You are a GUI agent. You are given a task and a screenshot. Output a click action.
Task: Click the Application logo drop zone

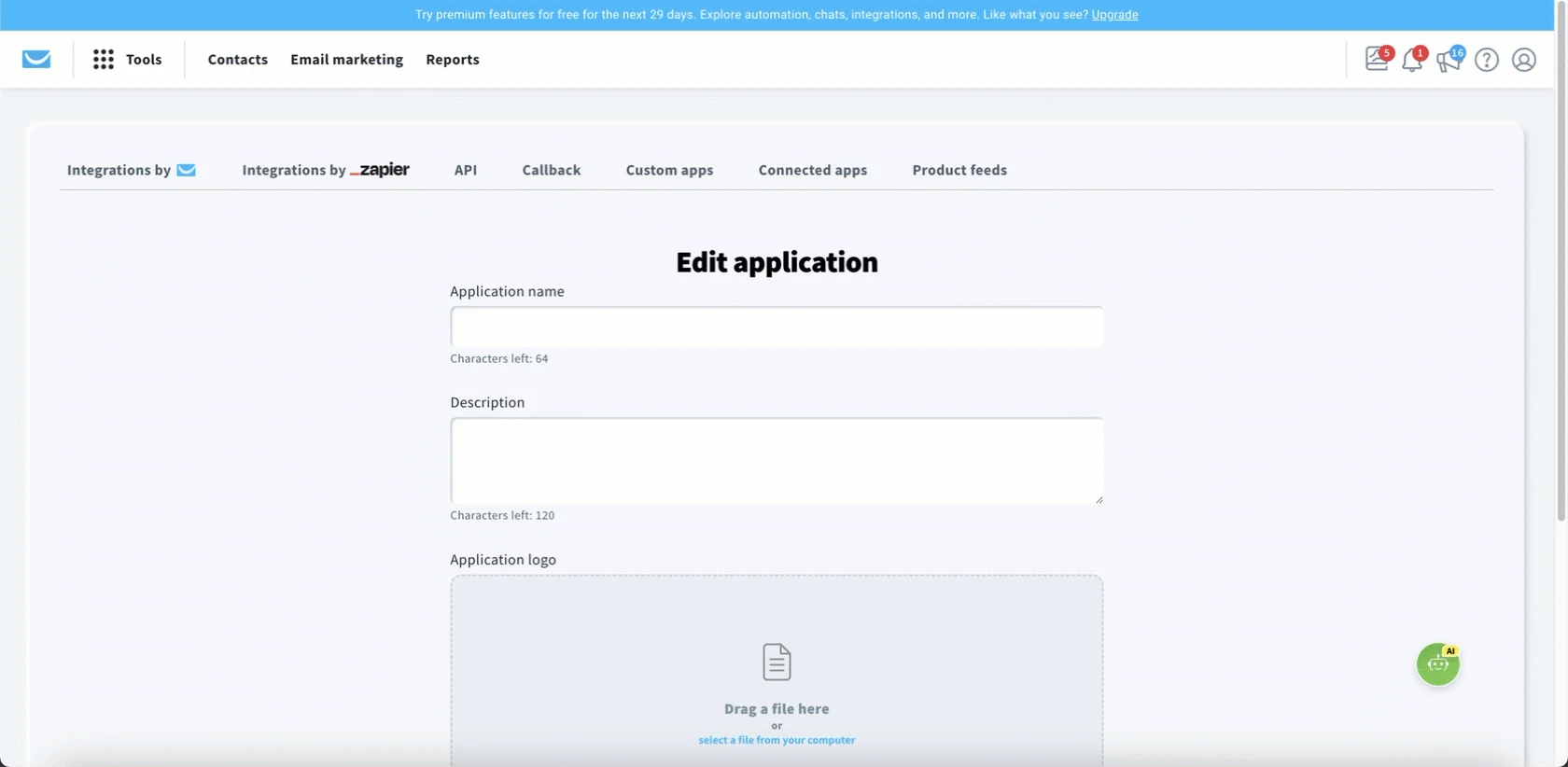[x=777, y=672]
